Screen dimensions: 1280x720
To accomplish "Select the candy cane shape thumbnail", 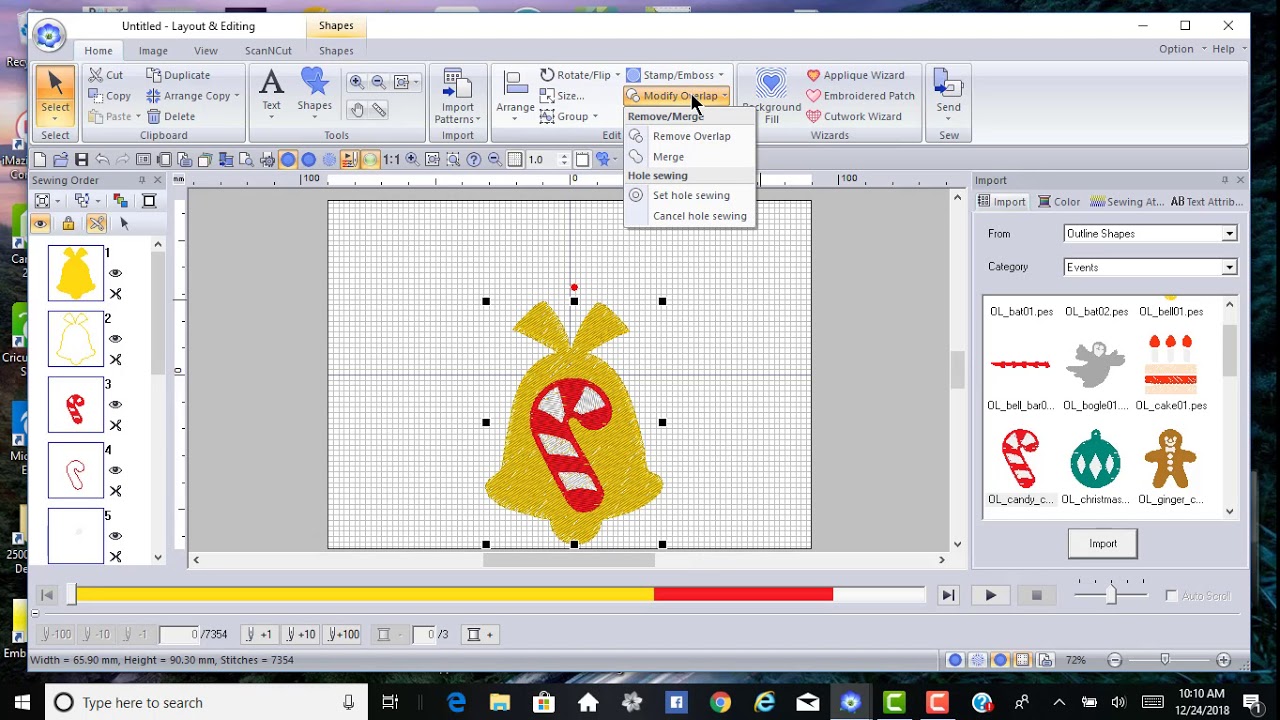I will pyautogui.click(x=1020, y=460).
